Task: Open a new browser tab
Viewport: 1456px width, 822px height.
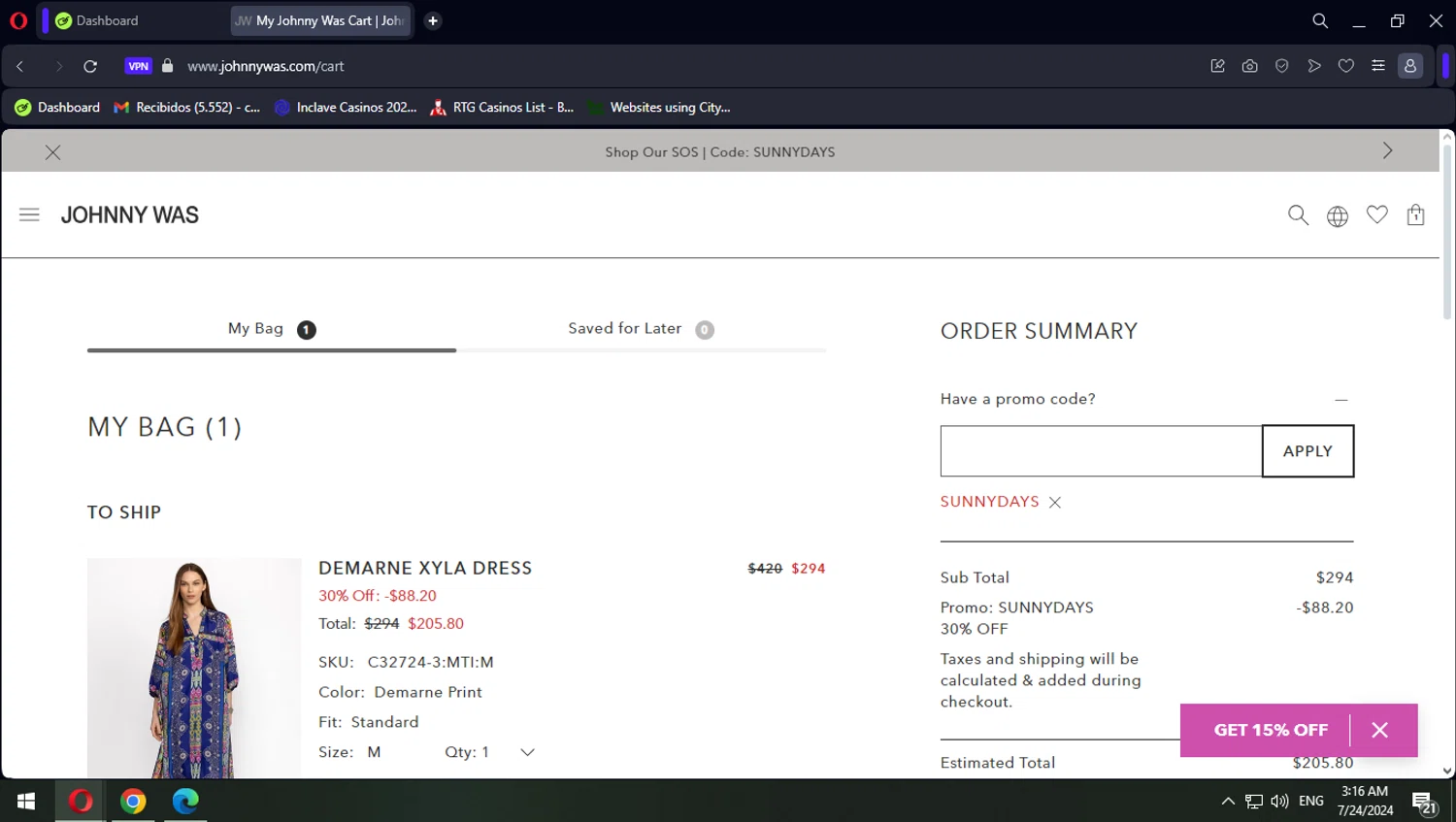Action: [x=433, y=20]
